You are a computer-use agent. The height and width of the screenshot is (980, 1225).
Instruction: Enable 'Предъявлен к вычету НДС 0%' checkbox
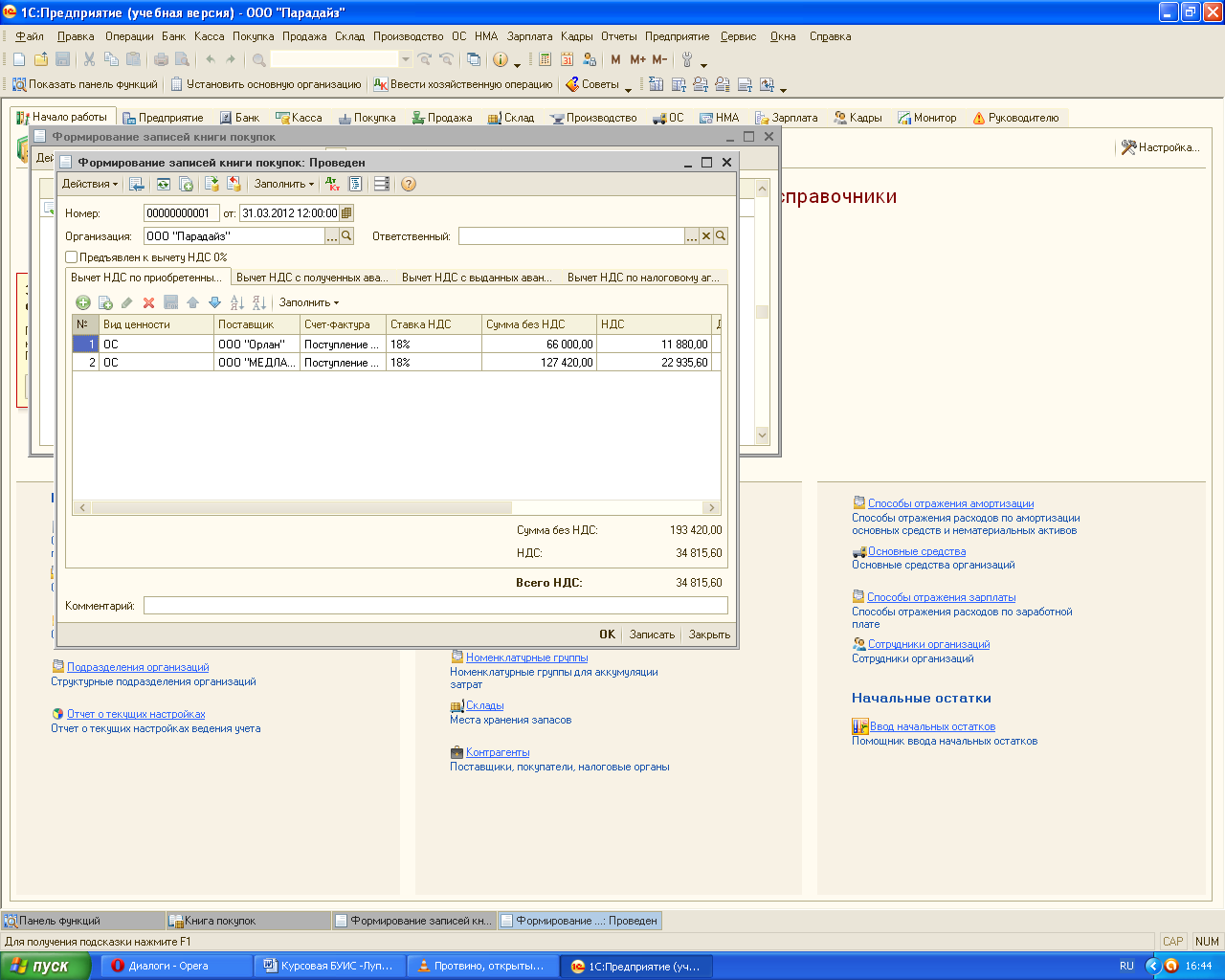point(72,257)
